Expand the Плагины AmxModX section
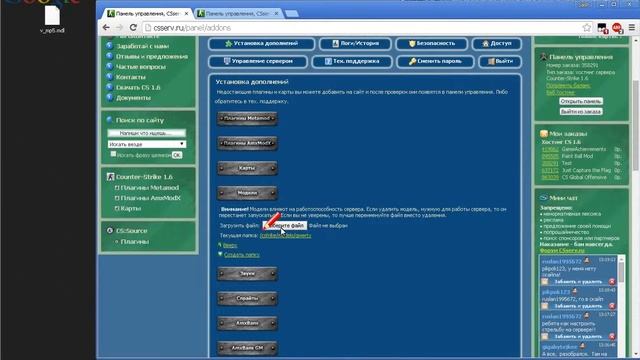640x360 pixels. pyautogui.click(x=247, y=144)
